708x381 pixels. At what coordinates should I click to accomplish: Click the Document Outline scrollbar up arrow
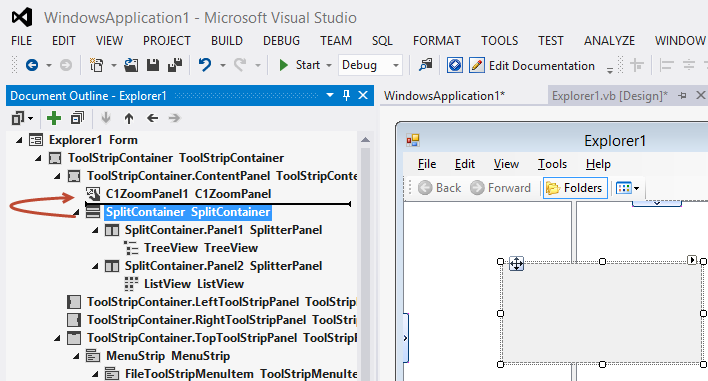(x=365, y=140)
